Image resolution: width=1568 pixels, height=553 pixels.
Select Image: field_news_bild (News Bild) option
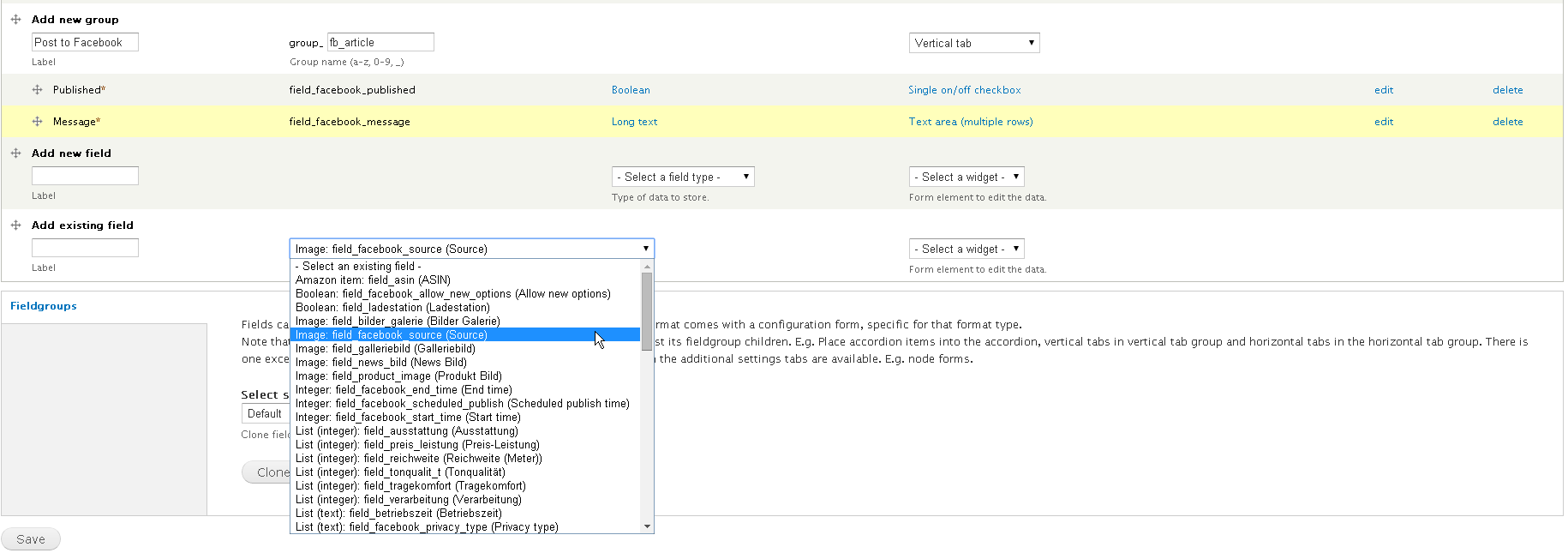380,363
